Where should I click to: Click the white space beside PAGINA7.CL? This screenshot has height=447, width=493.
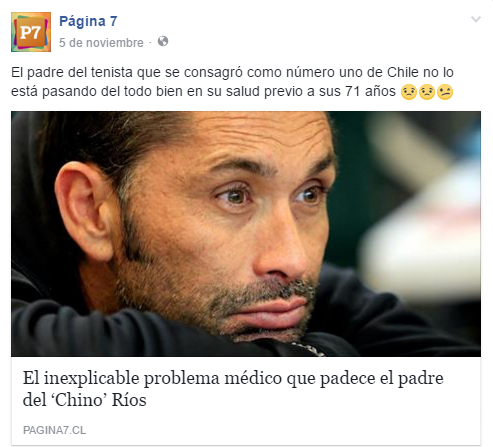[x=283, y=430]
